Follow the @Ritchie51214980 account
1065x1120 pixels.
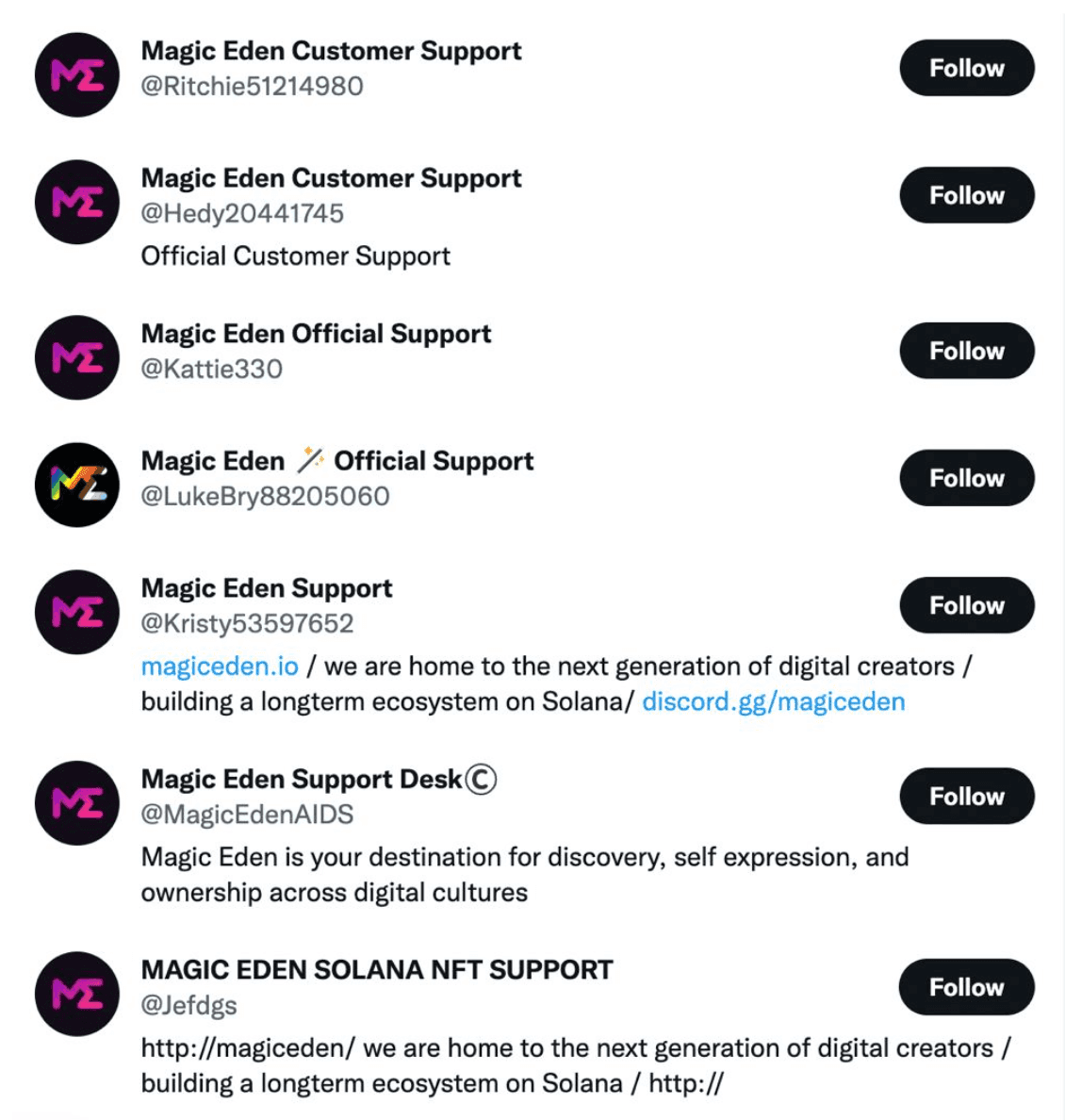[966, 68]
